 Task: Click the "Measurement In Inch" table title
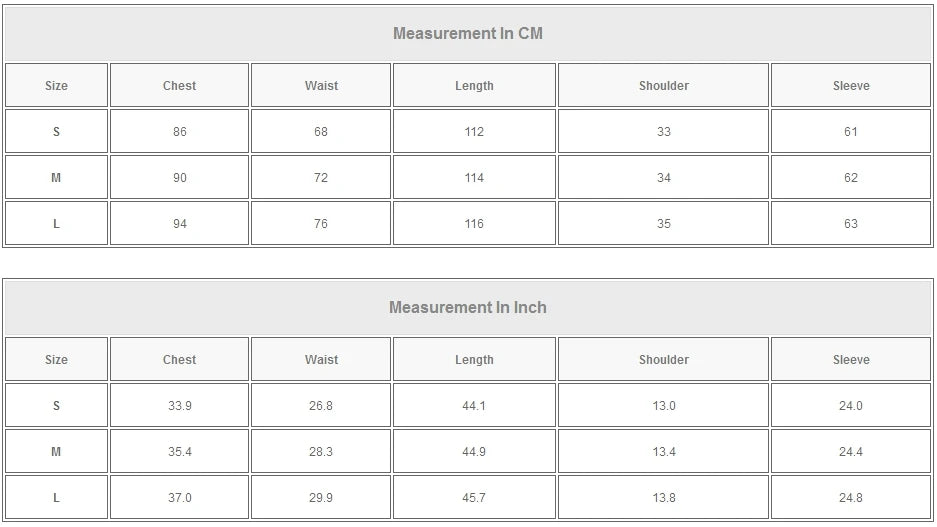(467, 307)
